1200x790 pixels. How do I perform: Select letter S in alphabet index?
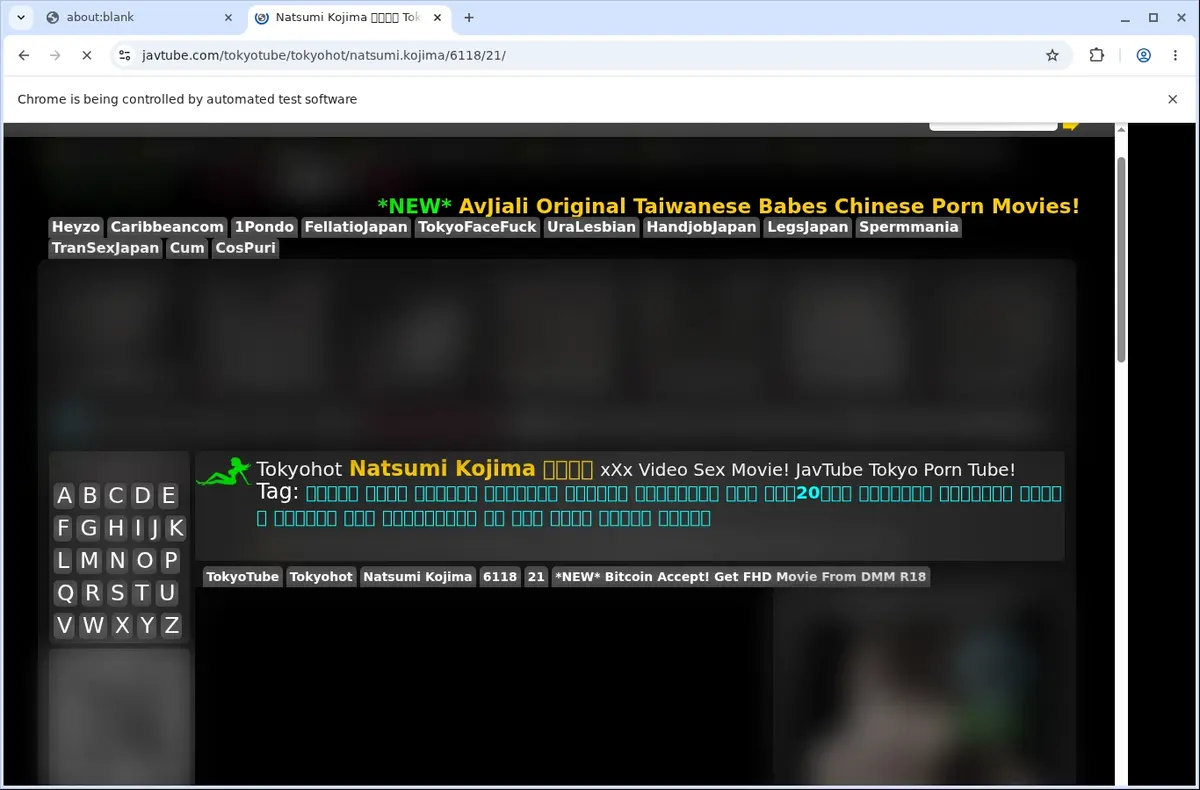point(117,593)
